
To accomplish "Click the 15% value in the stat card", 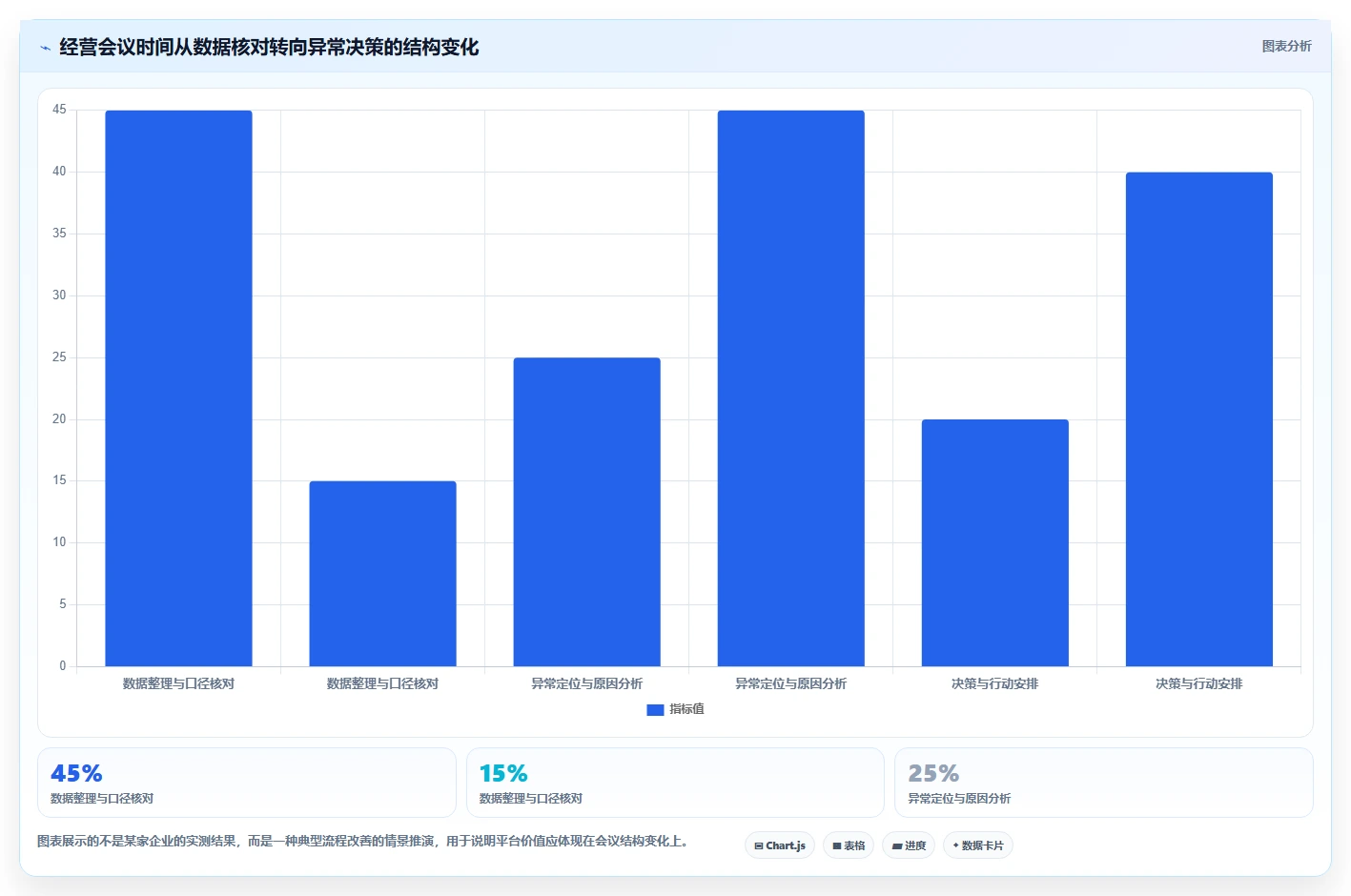I will point(503,773).
